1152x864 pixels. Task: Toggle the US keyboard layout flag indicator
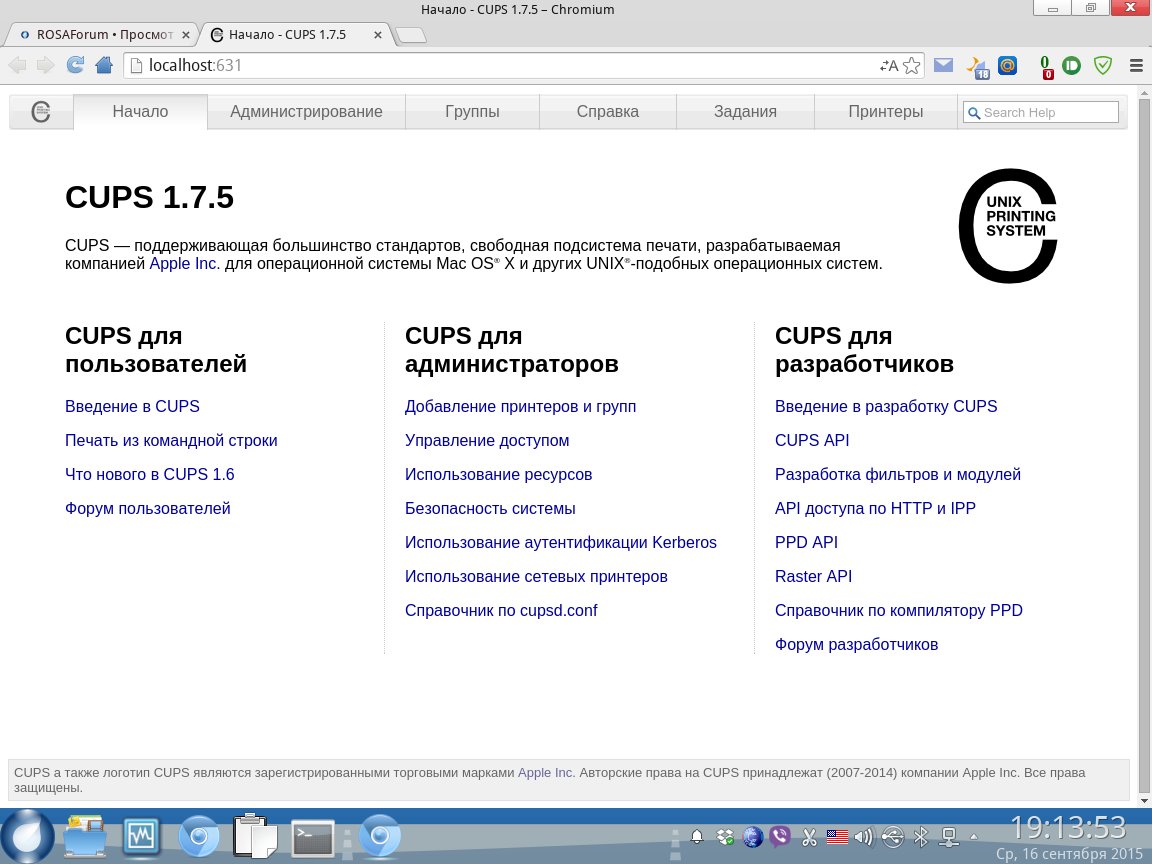836,837
